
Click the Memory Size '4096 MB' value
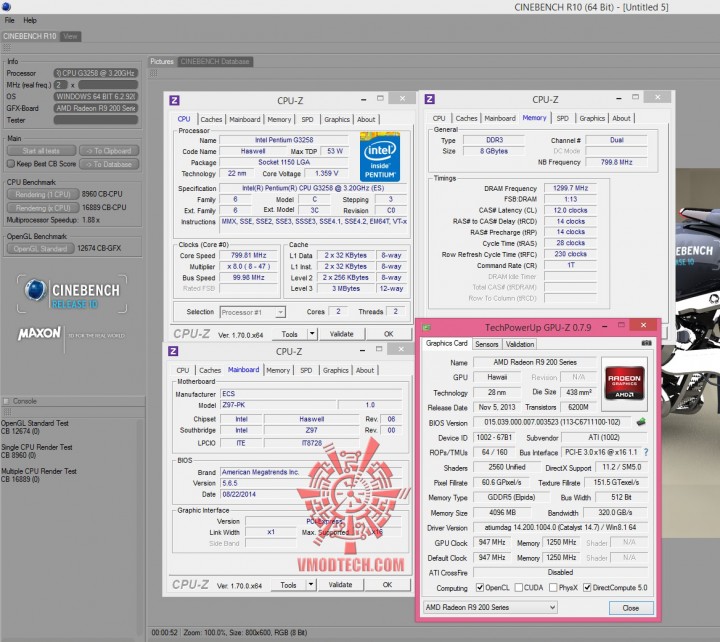coord(502,512)
